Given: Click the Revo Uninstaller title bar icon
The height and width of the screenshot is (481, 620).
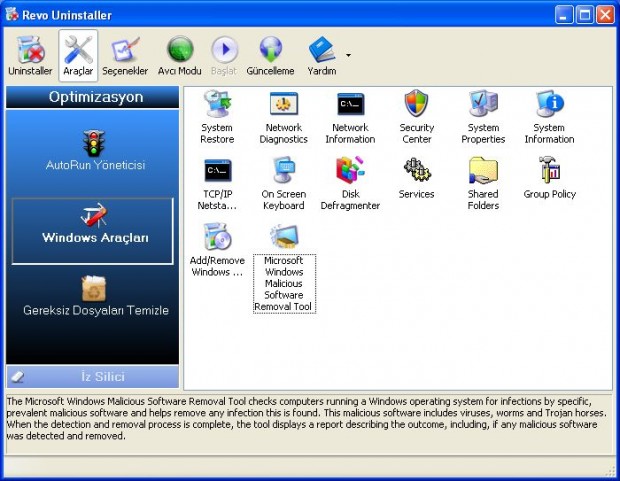Looking at the screenshot, I should point(12,15).
